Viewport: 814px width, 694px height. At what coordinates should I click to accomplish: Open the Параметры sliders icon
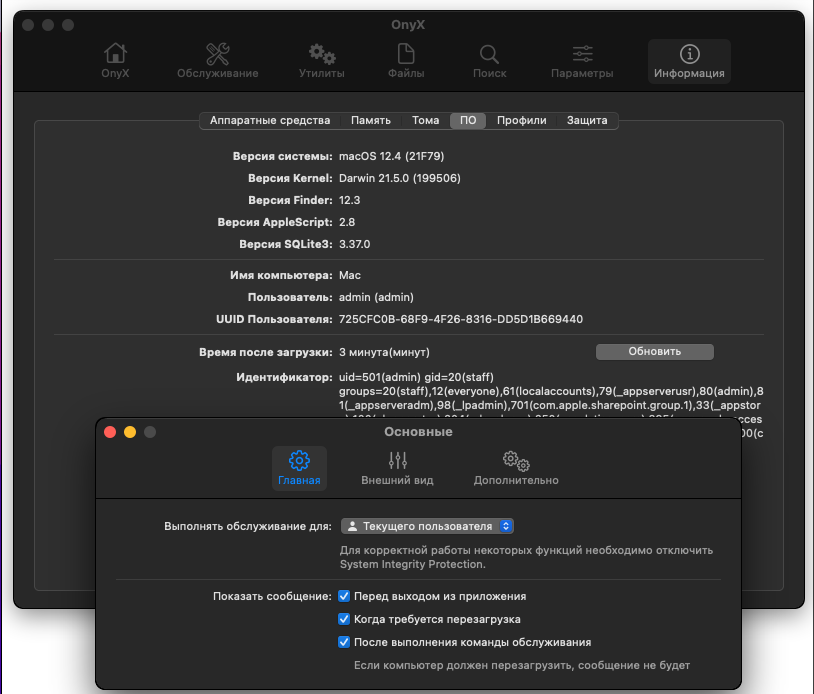(x=582, y=61)
